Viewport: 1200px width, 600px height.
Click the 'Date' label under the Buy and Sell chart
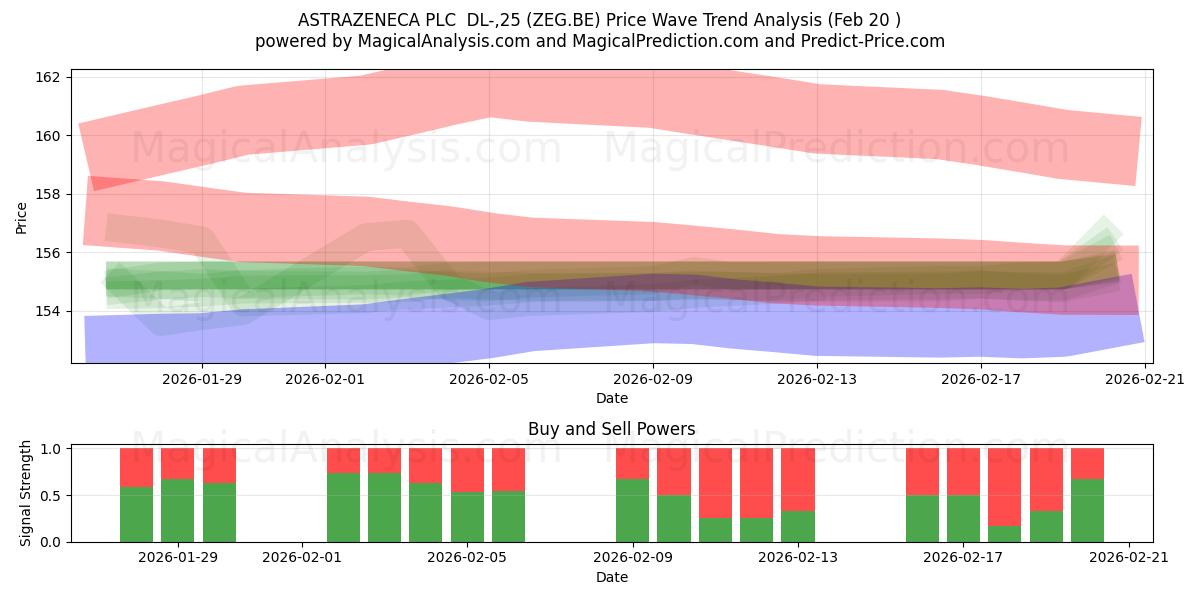[x=612, y=577]
